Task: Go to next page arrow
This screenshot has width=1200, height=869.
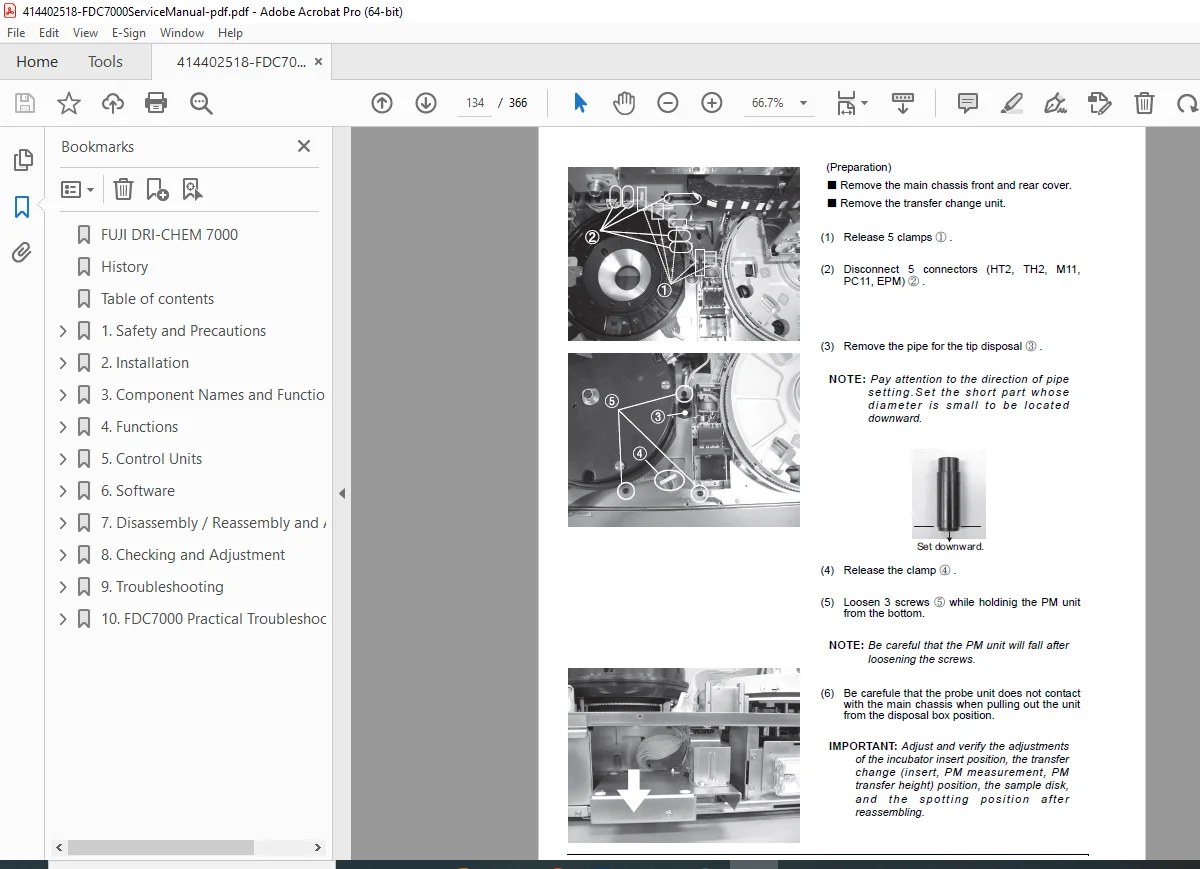Action: click(426, 103)
